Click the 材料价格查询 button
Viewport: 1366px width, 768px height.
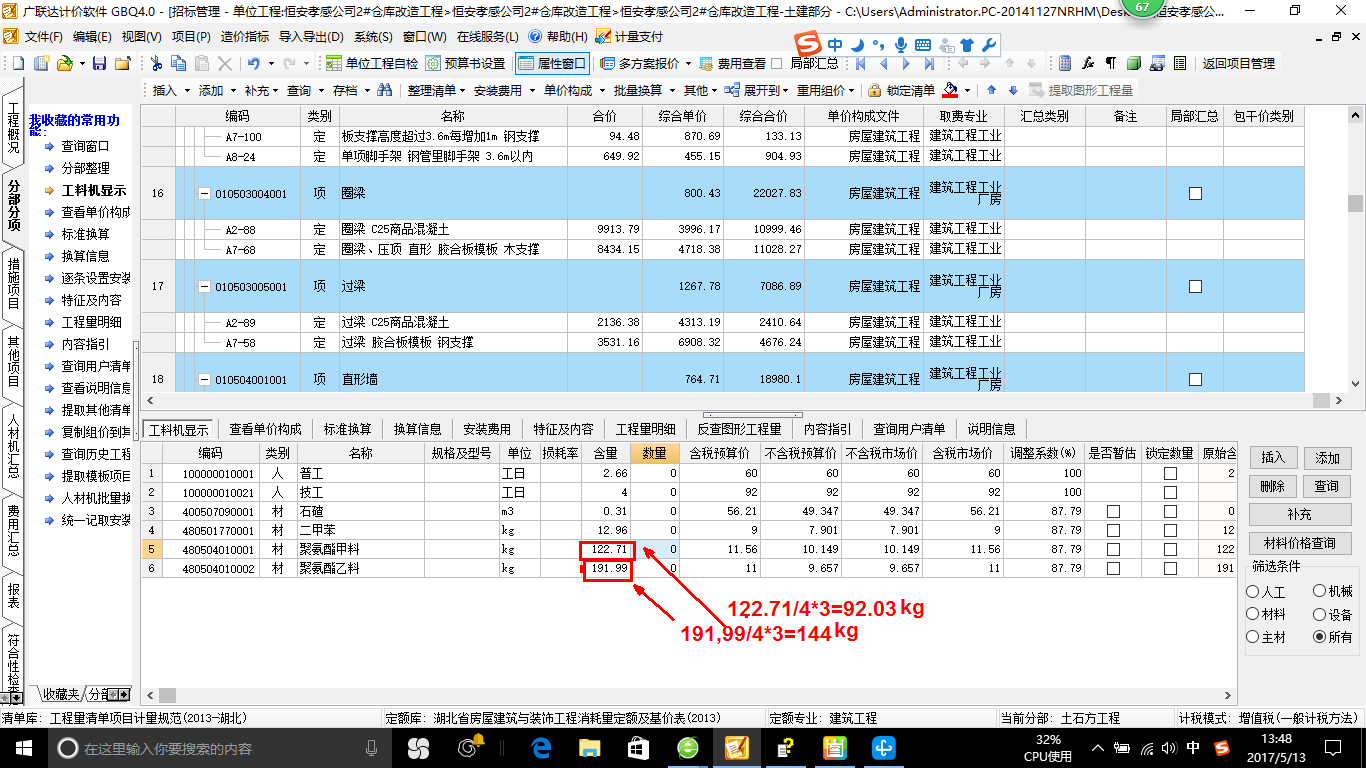pos(1300,543)
